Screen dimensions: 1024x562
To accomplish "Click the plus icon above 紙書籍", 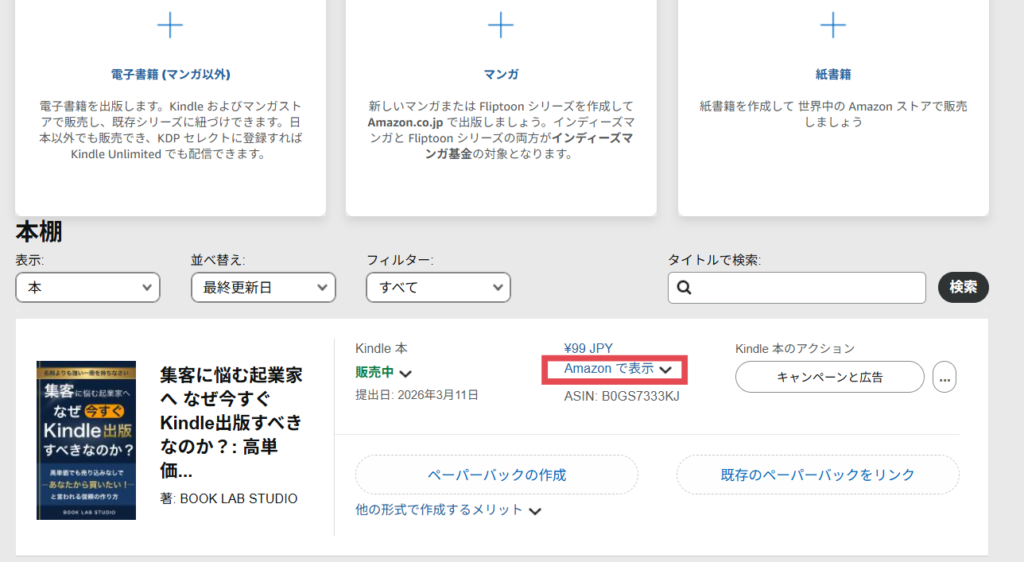I will coord(833,24).
